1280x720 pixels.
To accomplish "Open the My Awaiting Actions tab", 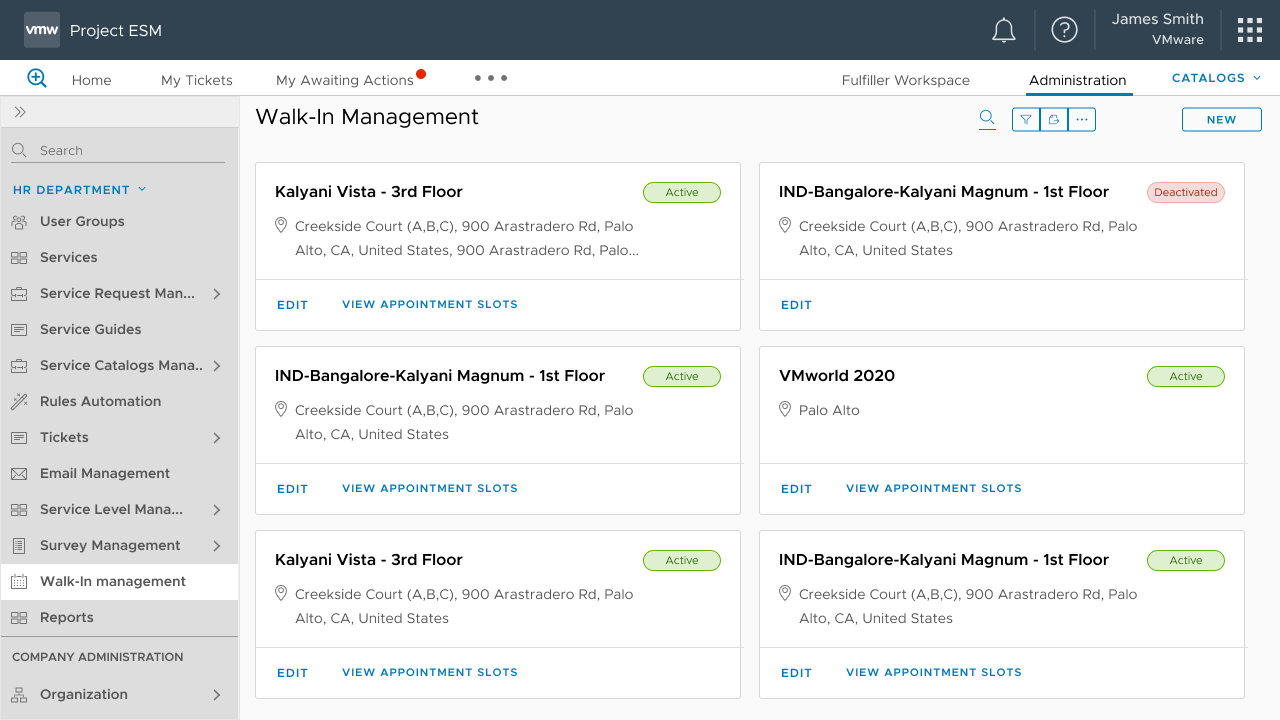I will click(x=345, y=80).
